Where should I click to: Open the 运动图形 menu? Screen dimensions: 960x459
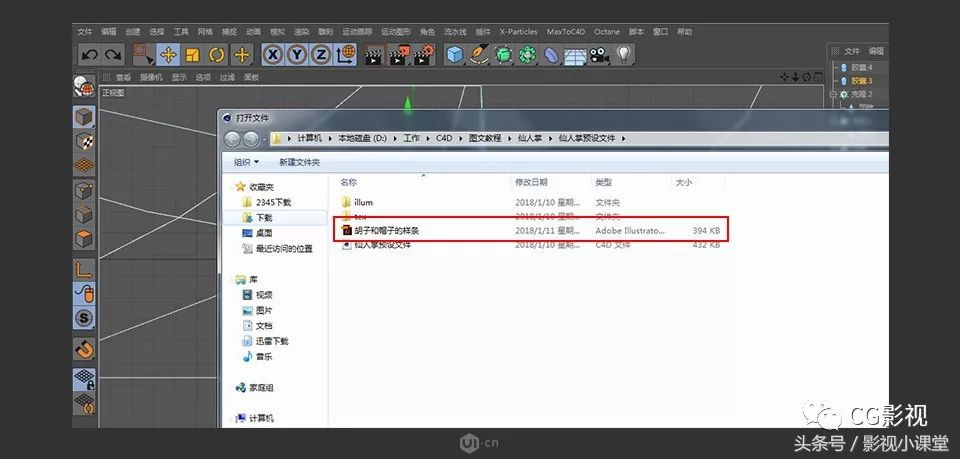point(396,32)
